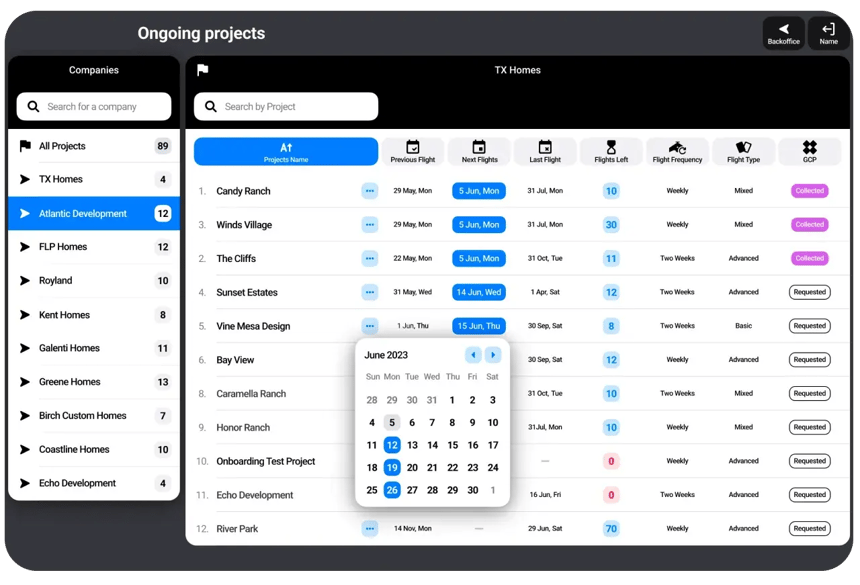Go to next month in the calendar
The height and width of the screenshot is (585, 860).
pyautogui.click(x=491, y=354)
